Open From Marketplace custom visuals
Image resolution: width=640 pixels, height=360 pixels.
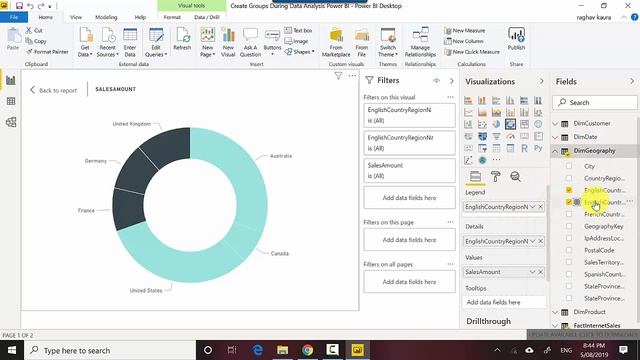pyautogui.click(x=336, y=42)
